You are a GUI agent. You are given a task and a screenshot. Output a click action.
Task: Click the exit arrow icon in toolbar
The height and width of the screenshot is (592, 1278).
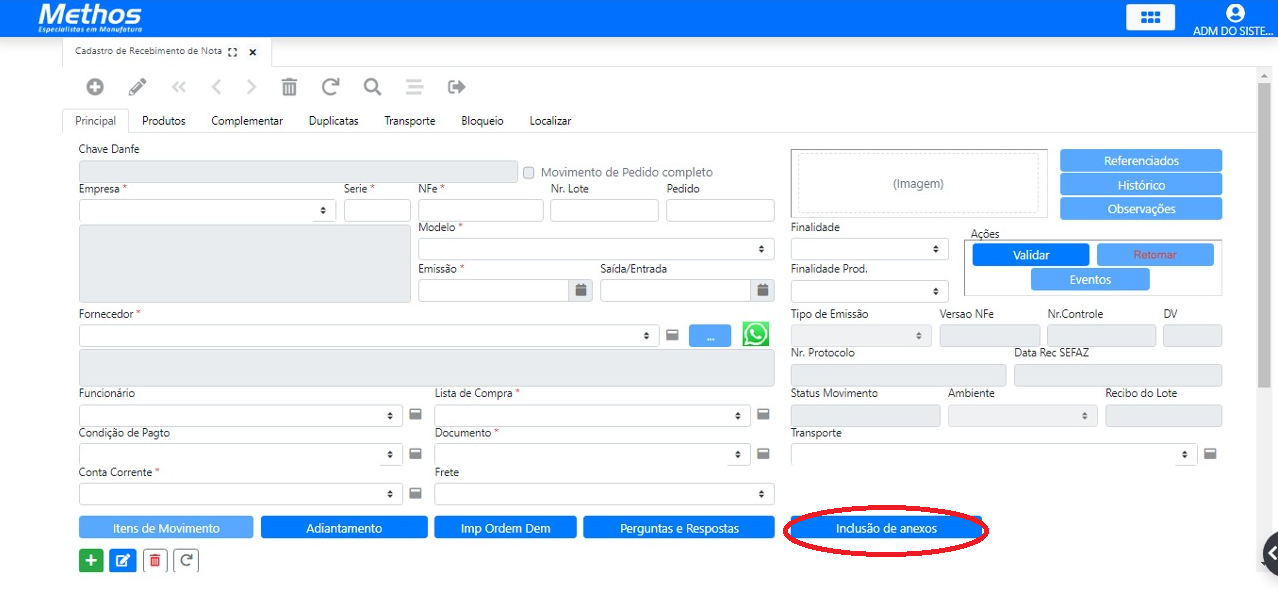pyautogui.click(x=457, y=87)
